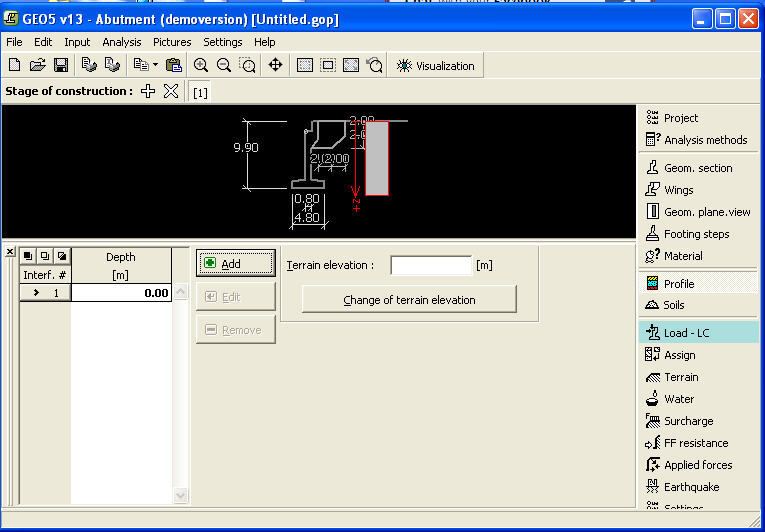This screenshot has height=532, width=765.
Task: Open Geom. plane.view in the sidebar
Action: coord(699,212)
